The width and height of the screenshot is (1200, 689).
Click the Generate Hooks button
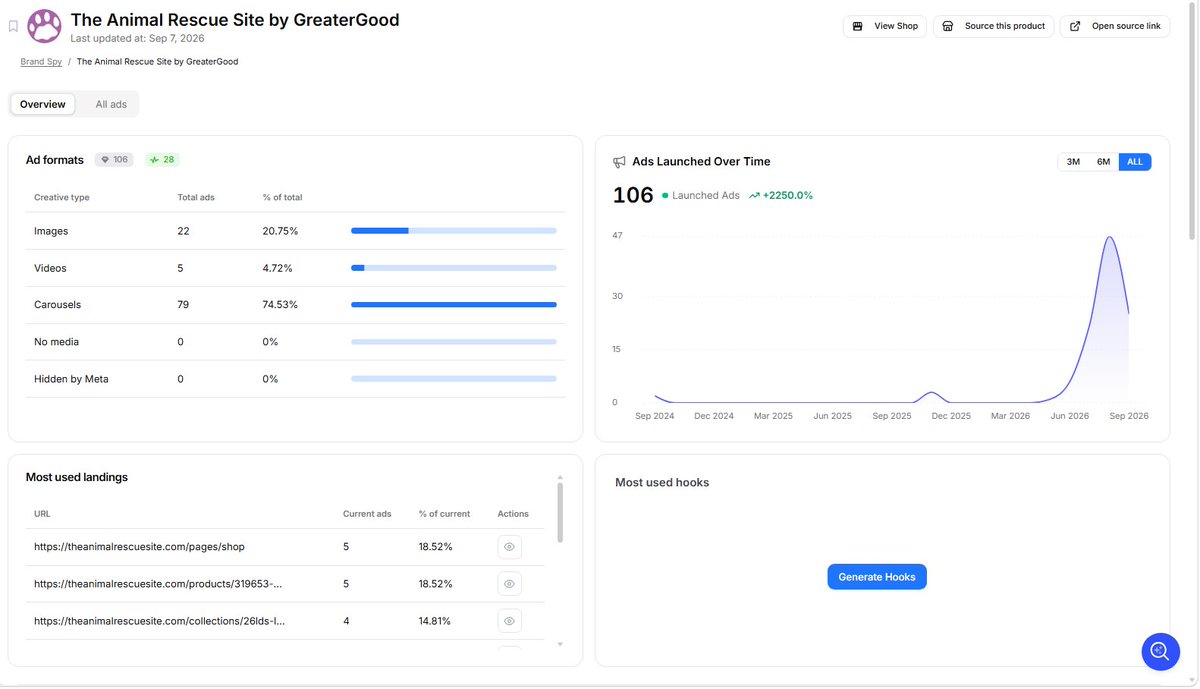pos(877,577)
